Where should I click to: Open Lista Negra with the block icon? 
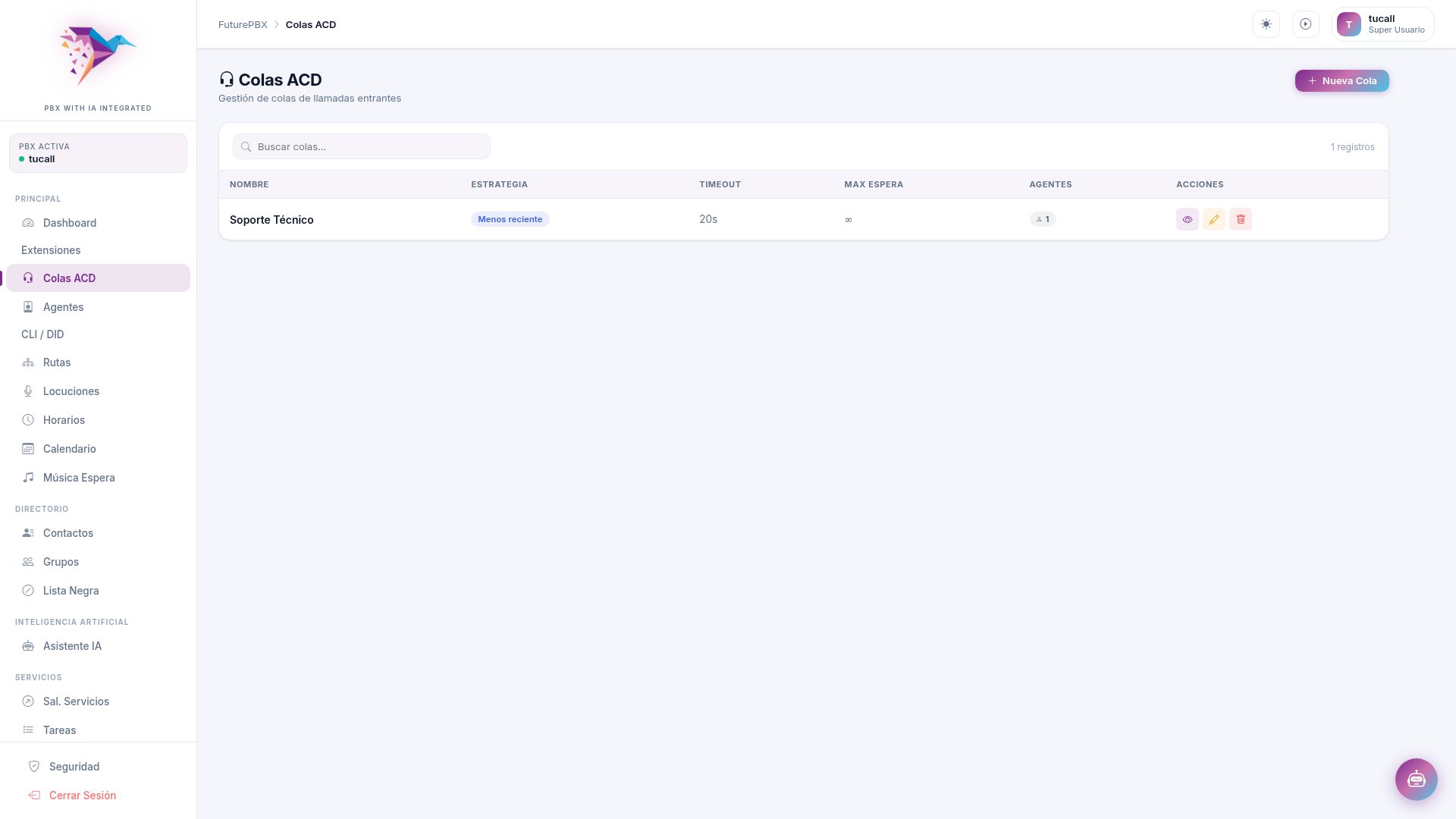pos(71,591)
